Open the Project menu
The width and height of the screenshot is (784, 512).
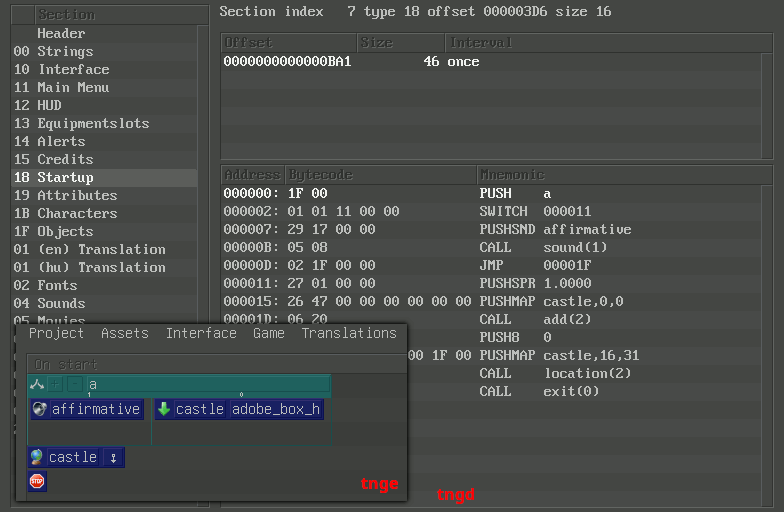tap(56, 333)
